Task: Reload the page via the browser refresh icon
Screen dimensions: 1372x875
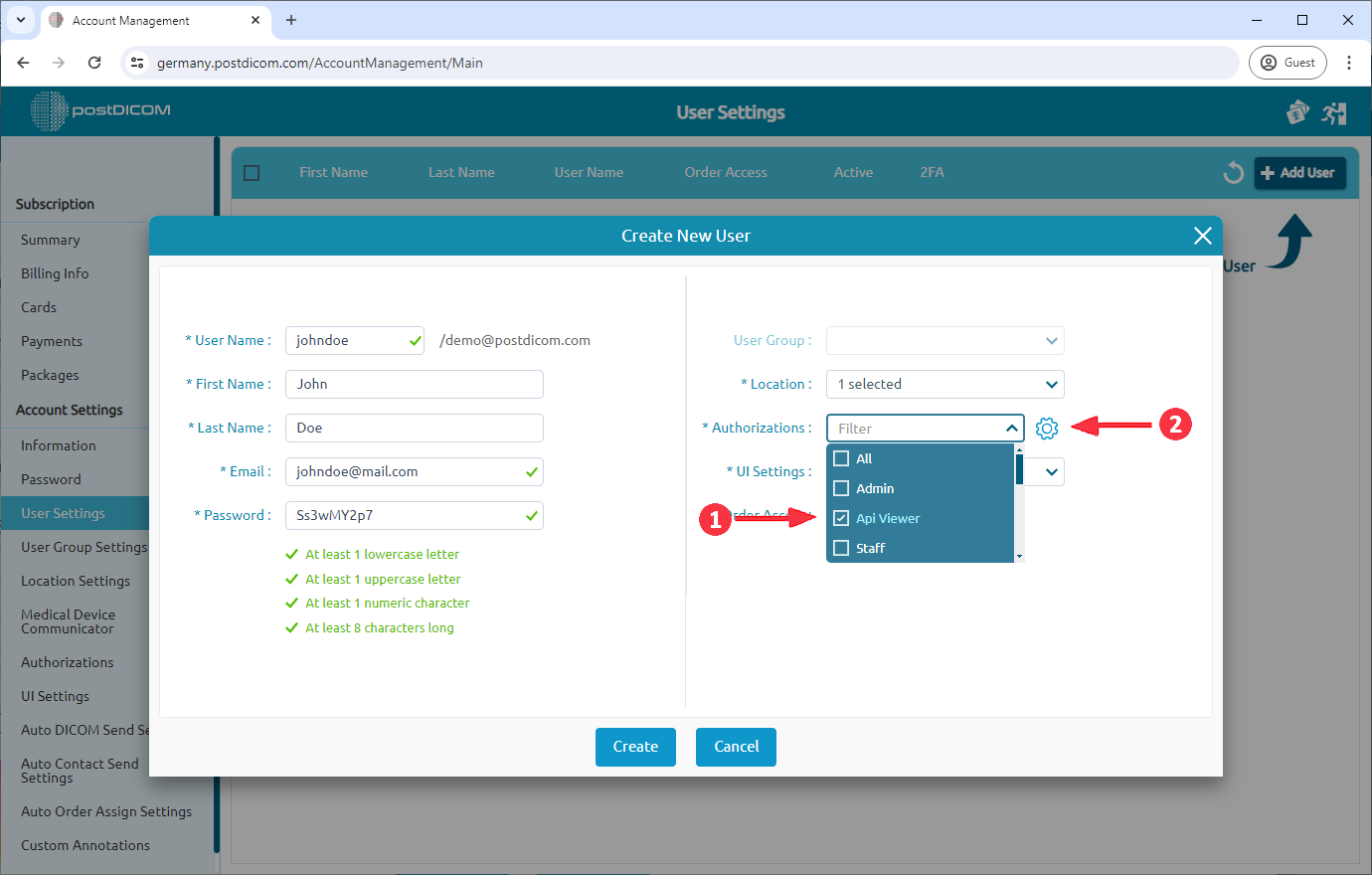Action: 94,62
